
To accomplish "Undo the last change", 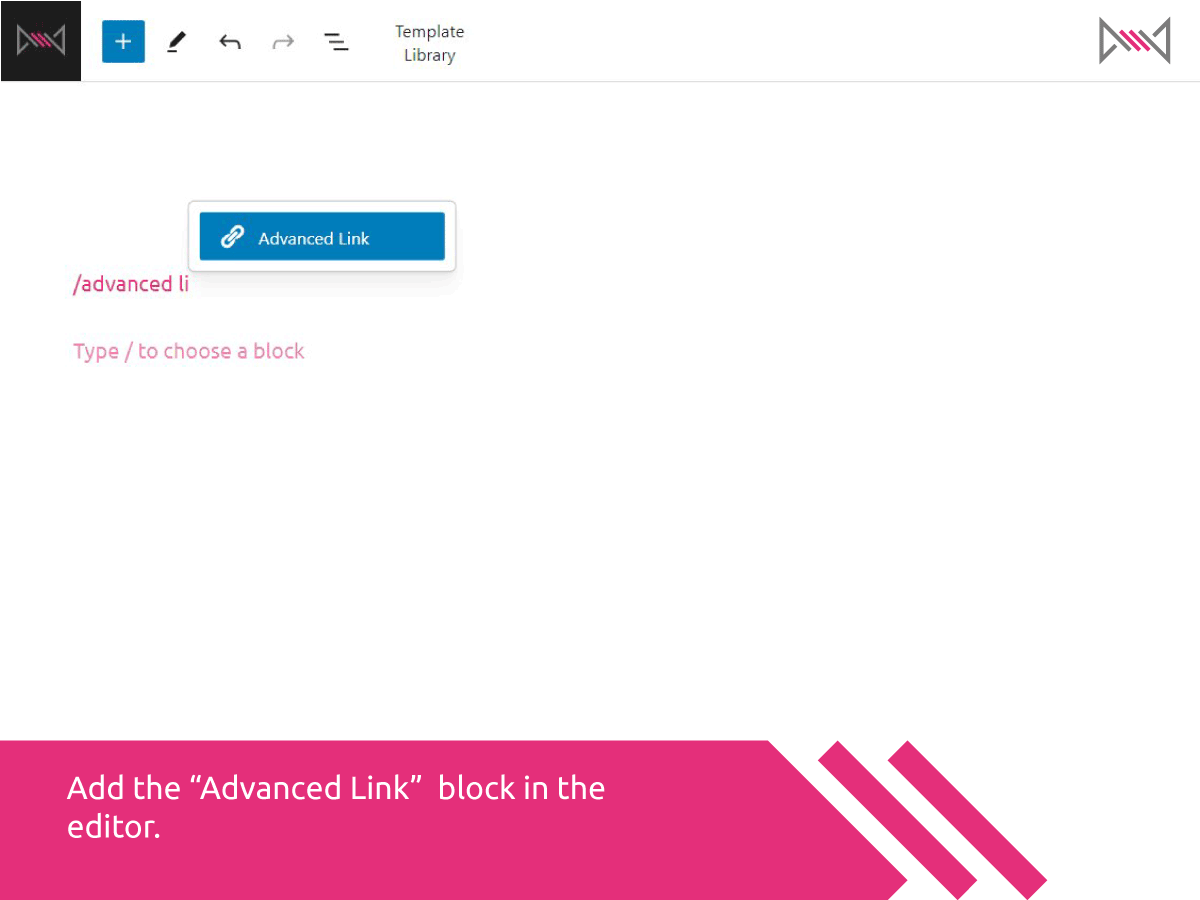I will point(230,42).
